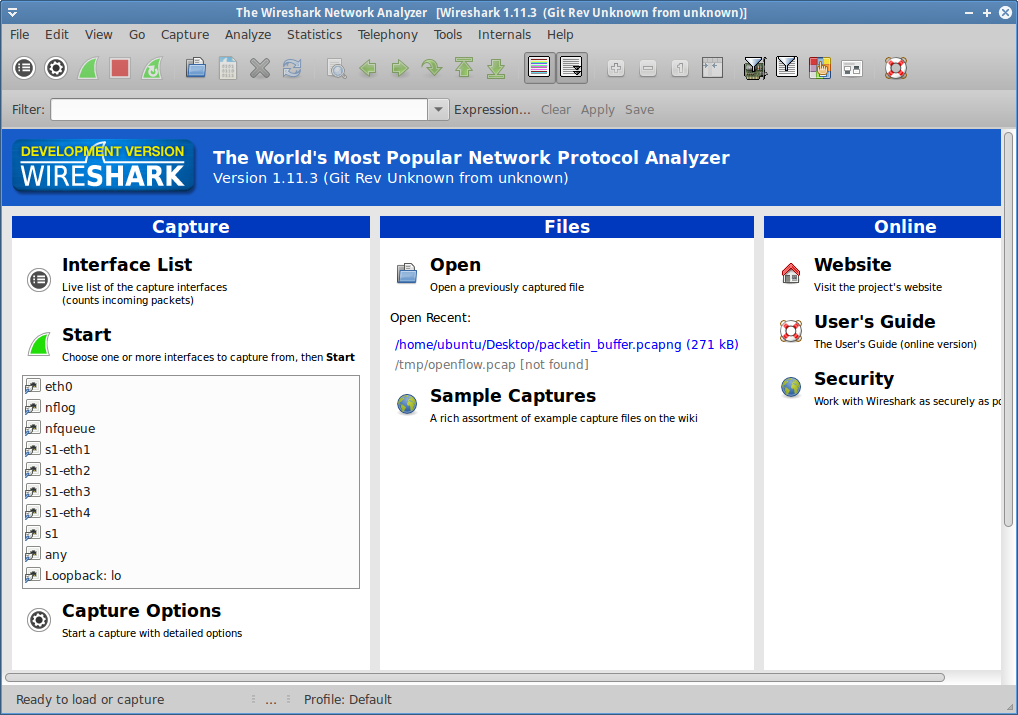Open capture options from the toolbar gear icon
The image size is (1018, 715).
point(56,68)
